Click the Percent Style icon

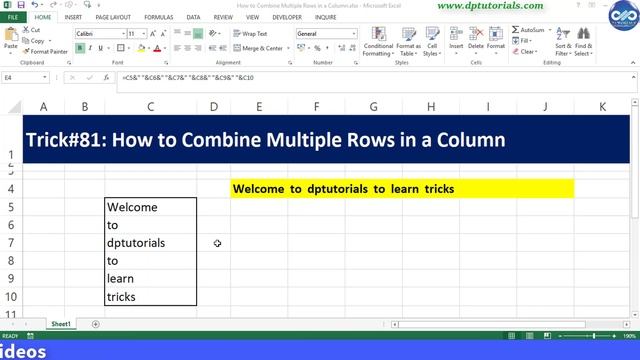317,48
